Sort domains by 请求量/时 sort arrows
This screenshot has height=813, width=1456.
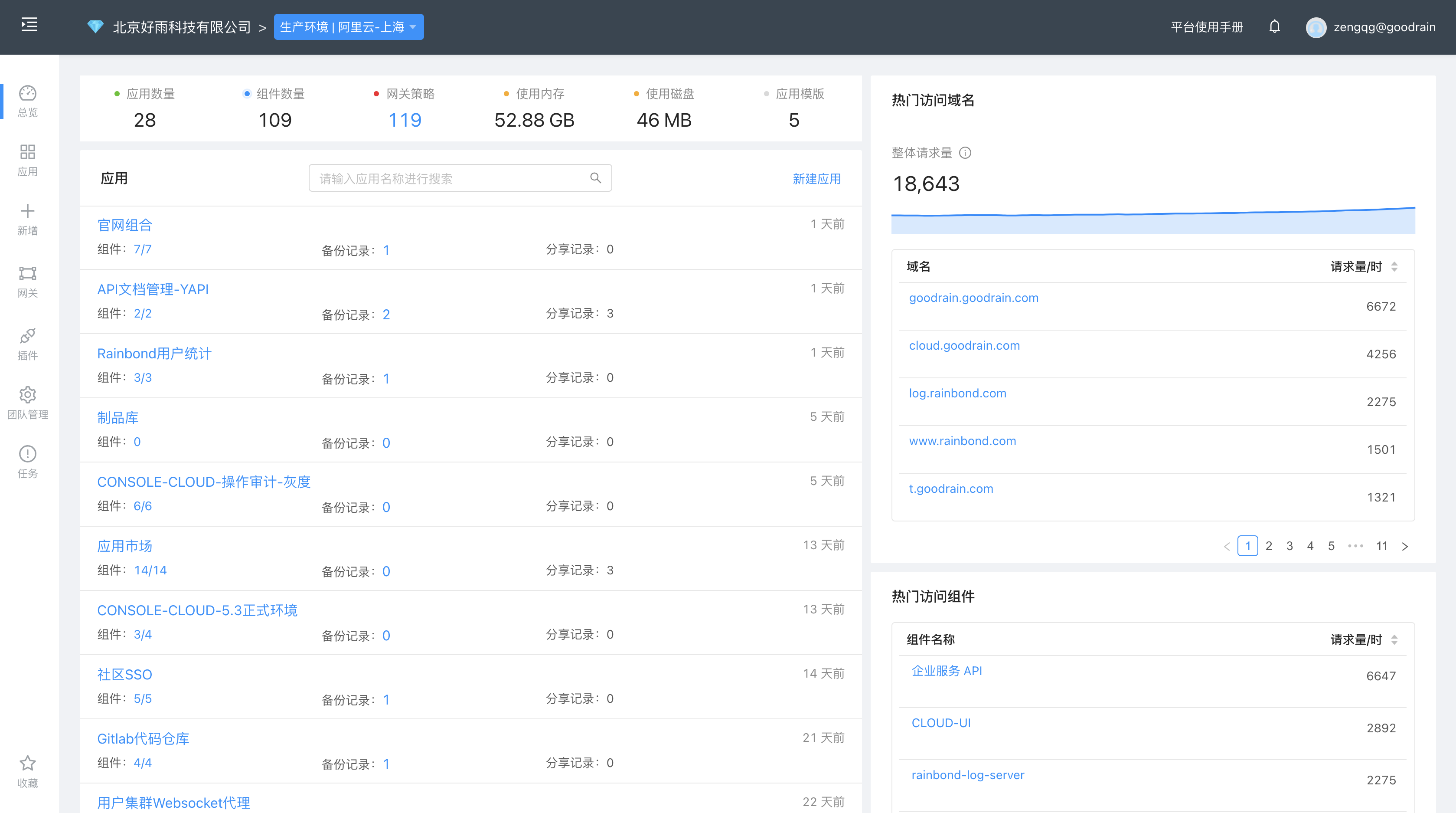point(1394,266)
